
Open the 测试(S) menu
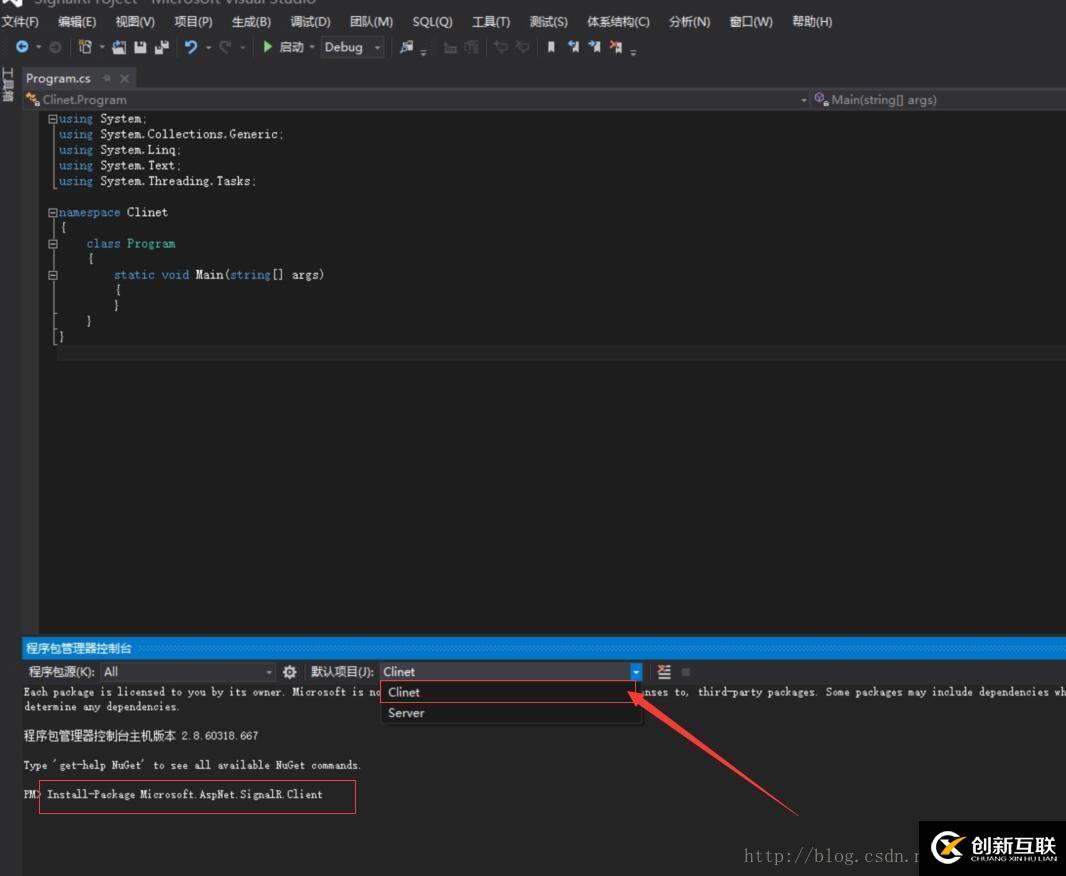tap(549, 22)
